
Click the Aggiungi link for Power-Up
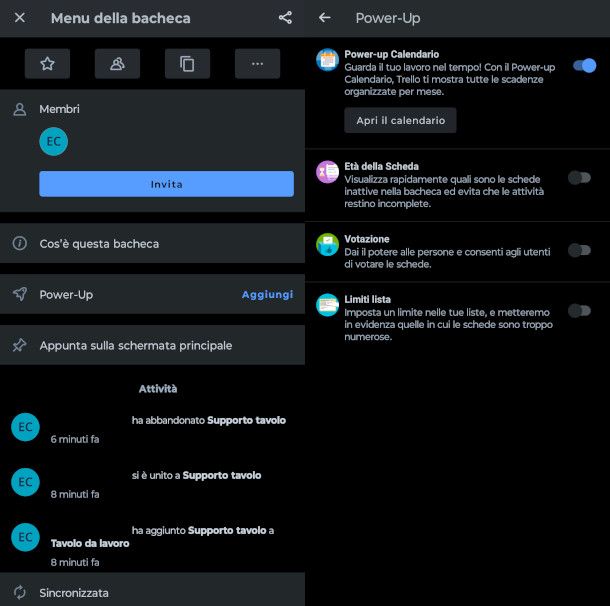(x=268, y=294)
